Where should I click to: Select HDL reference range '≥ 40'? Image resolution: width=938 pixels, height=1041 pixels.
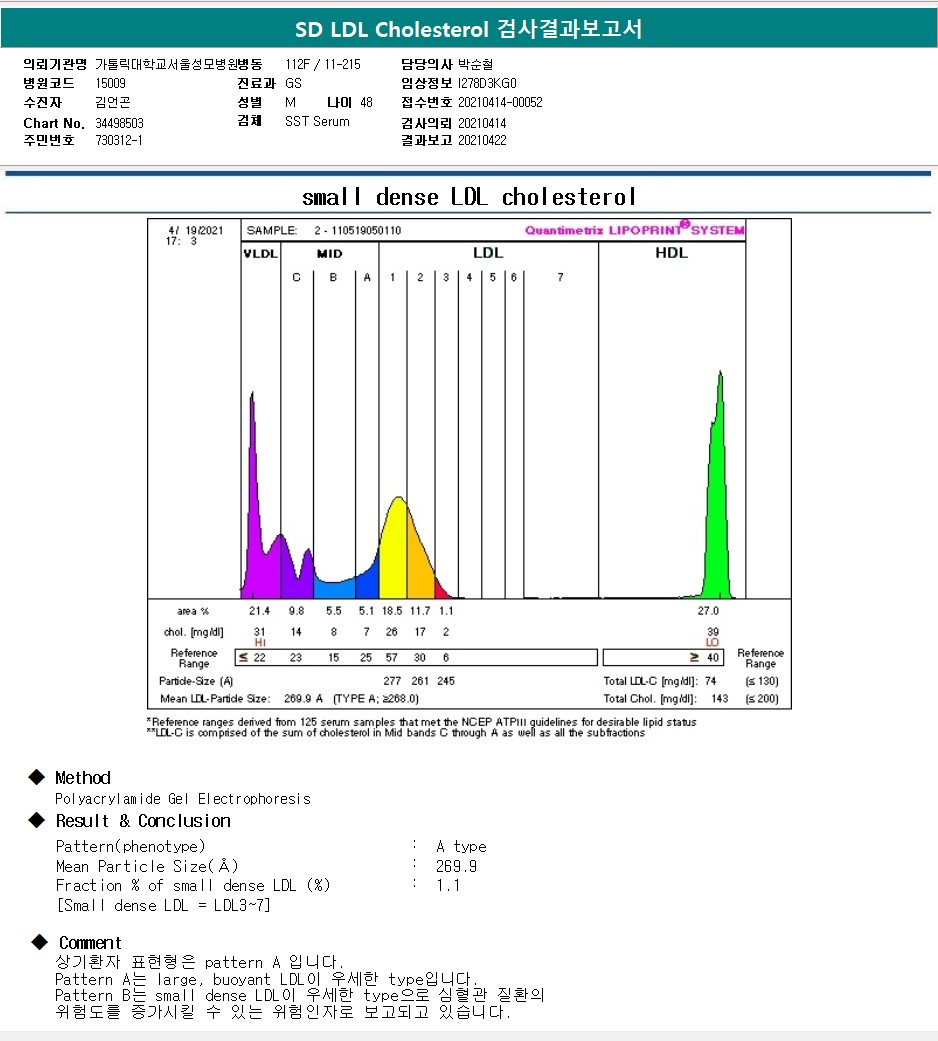click(x=704, y=657)
